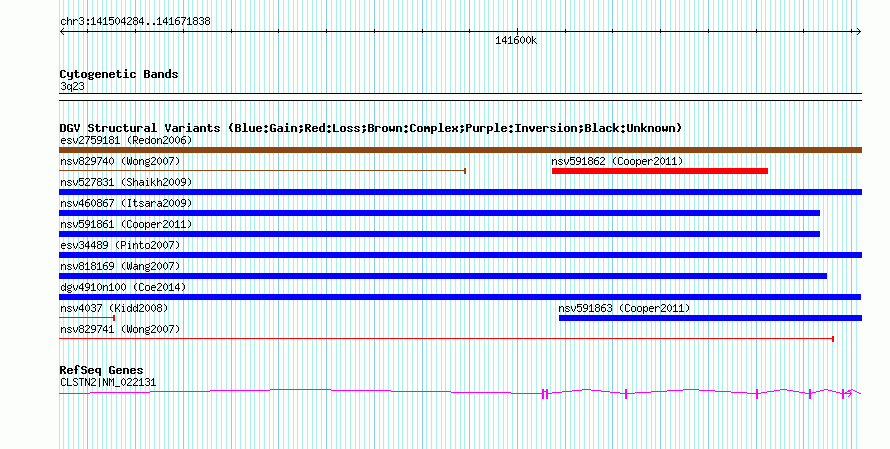Click the Cytogenetic Bands track title
Screen dimensions: 890x449
119,74
